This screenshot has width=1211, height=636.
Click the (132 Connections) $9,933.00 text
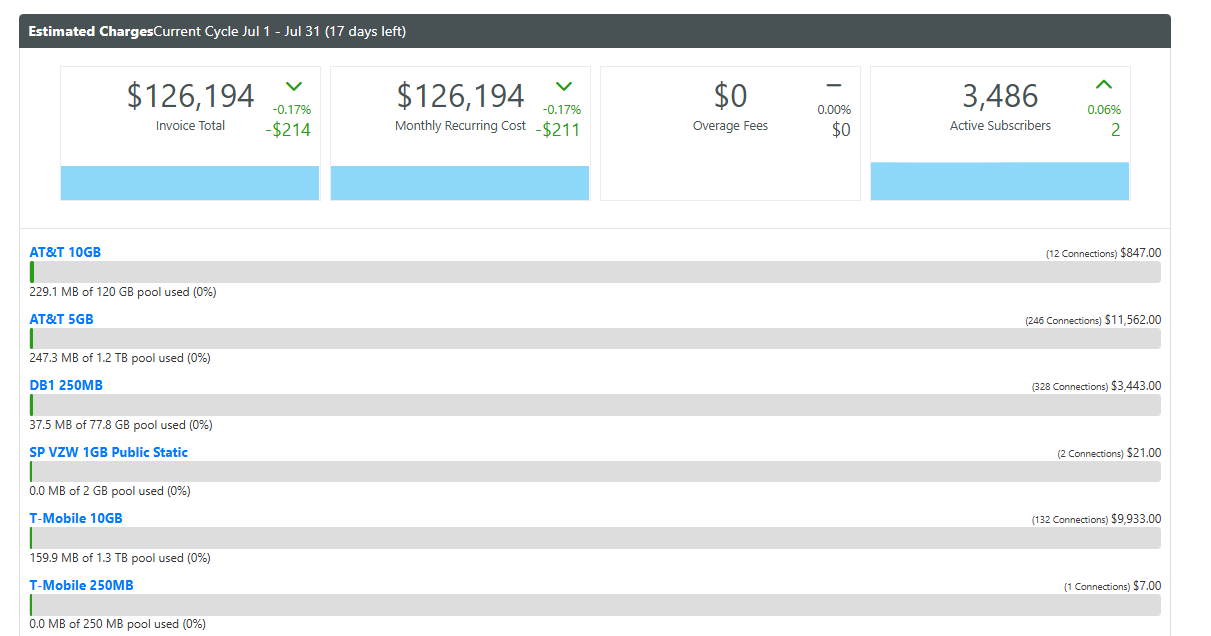(1096, 519)
